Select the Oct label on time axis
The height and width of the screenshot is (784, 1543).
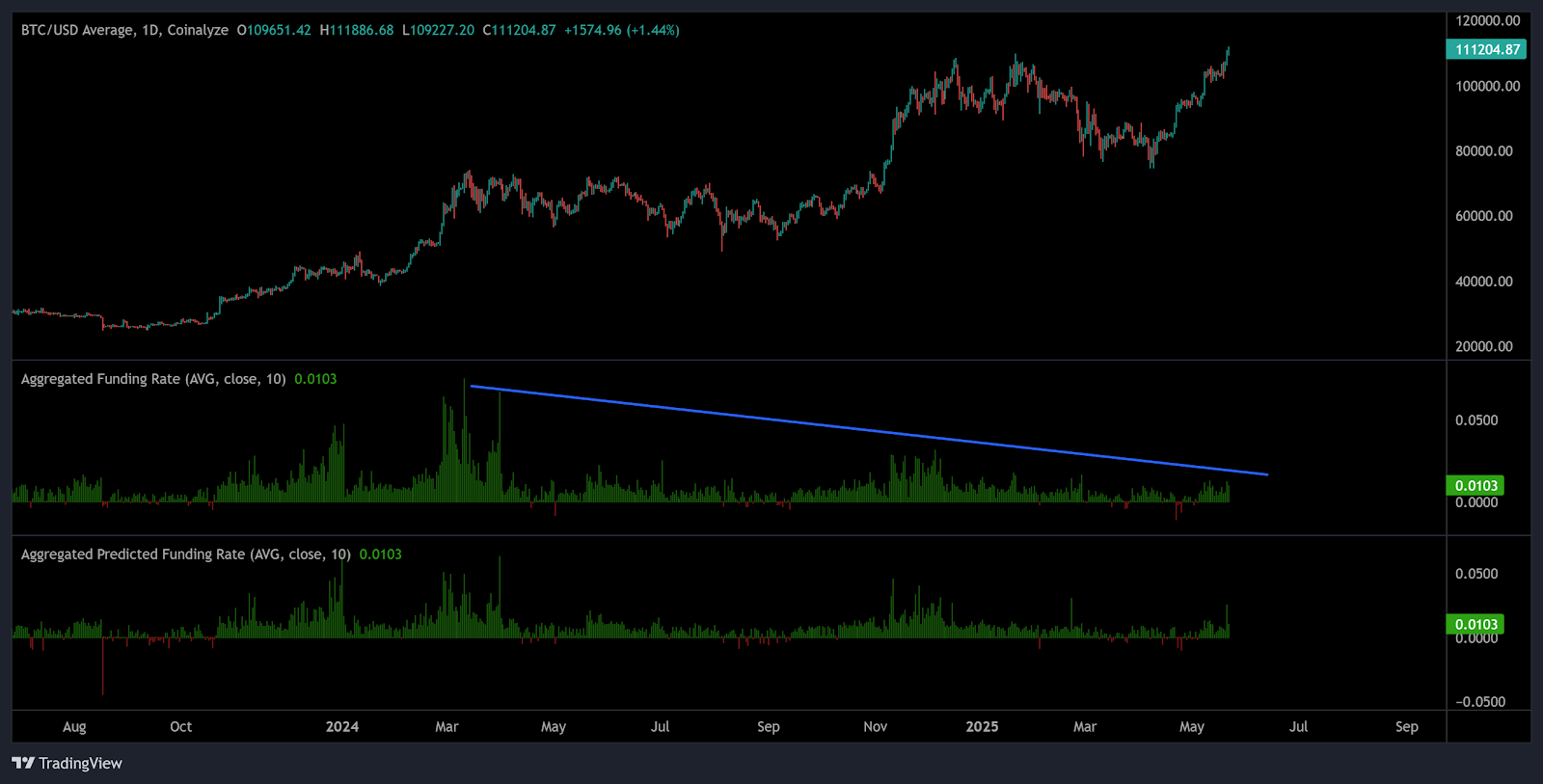pos(180,726)
